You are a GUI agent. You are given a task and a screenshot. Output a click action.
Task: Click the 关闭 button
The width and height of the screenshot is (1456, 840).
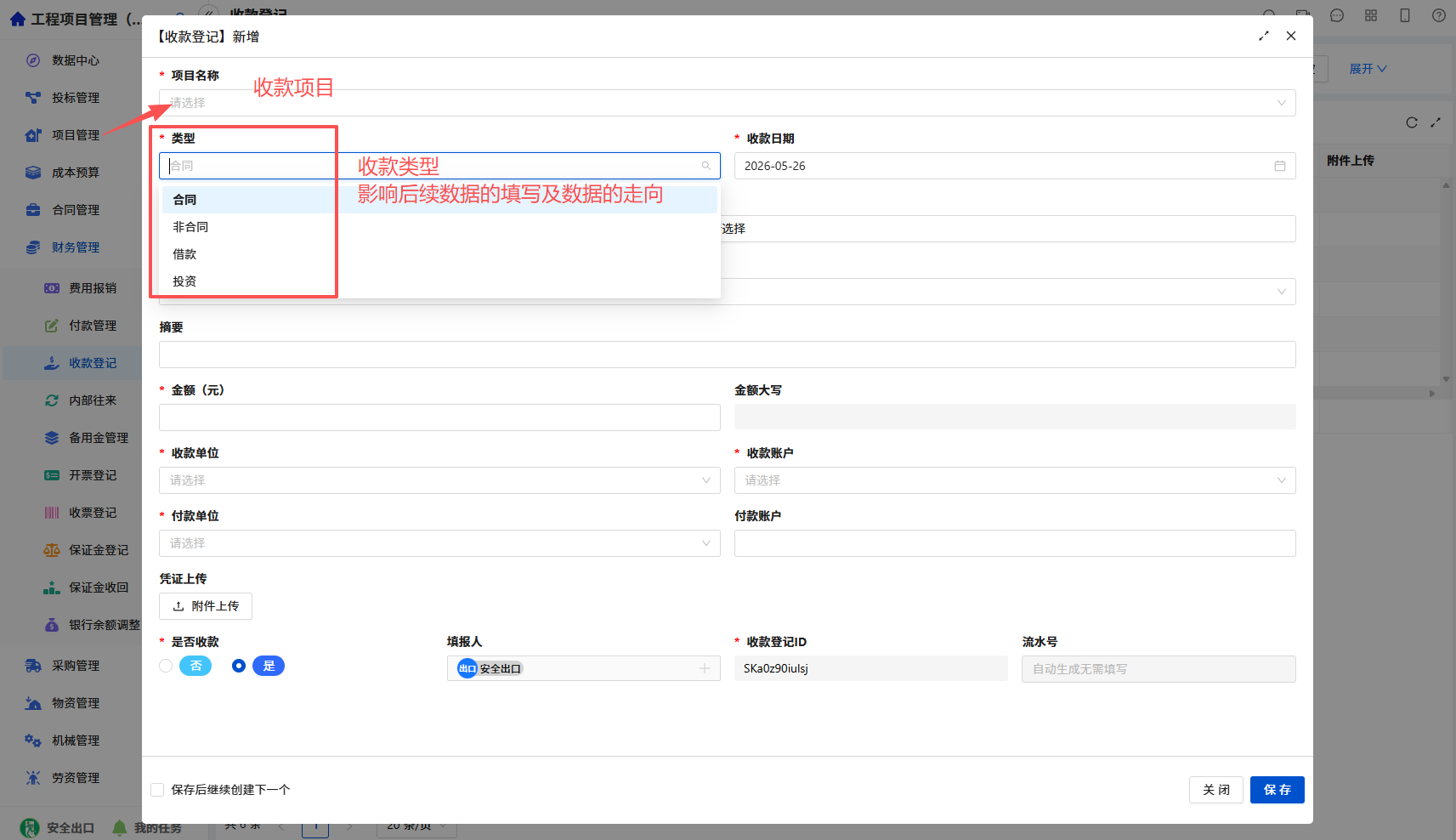click(1215, 790)
